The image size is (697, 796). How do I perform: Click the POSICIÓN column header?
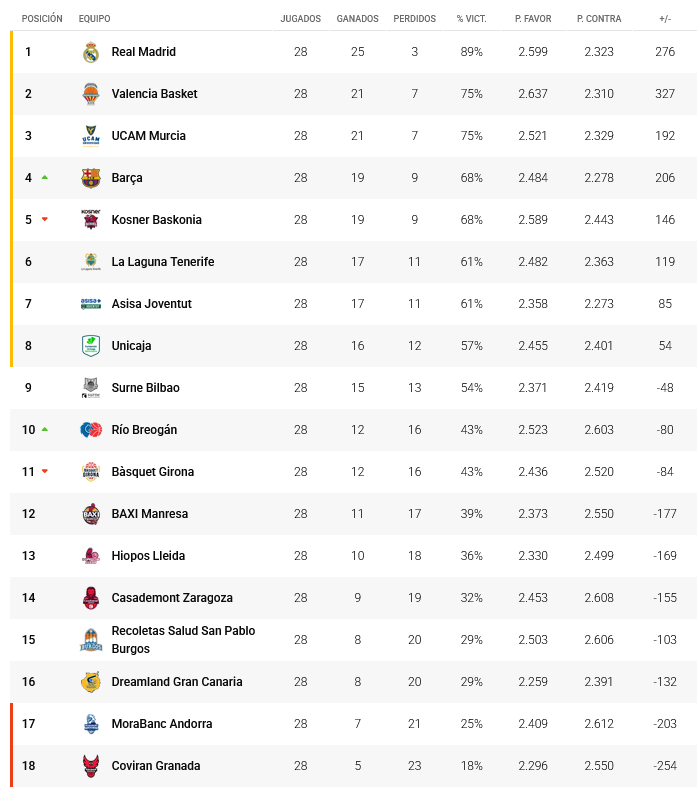pyautogui.click(x=42, y=19)
